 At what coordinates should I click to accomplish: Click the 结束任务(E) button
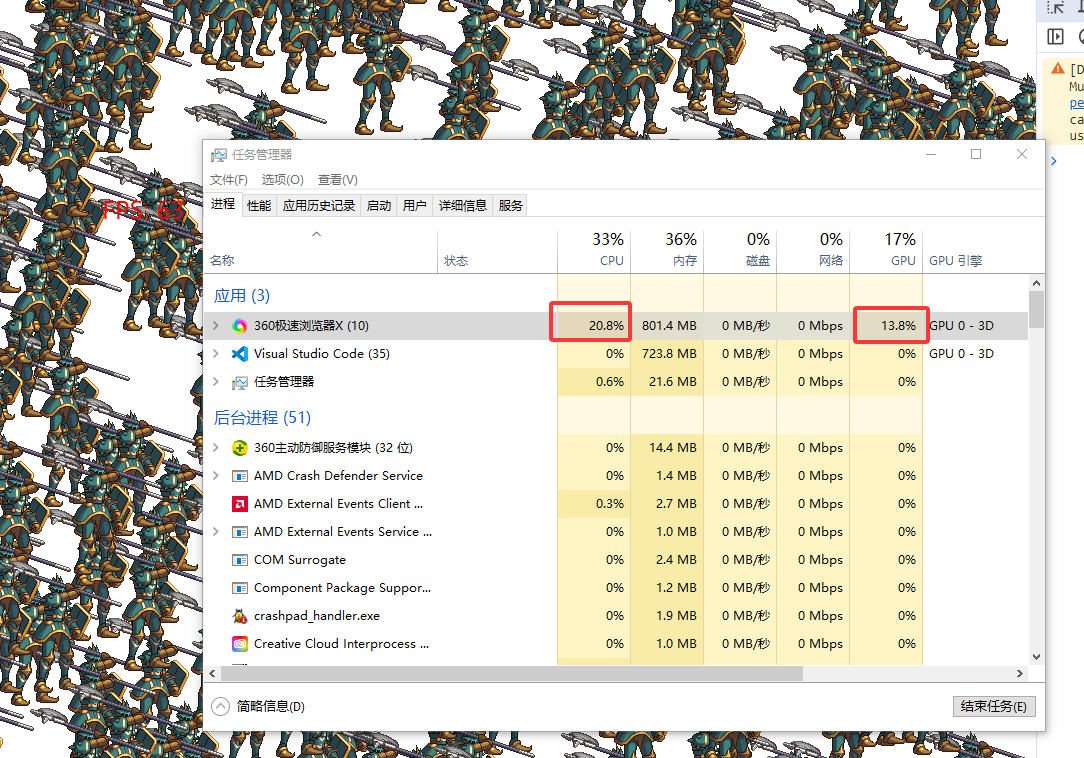point(993,706)
